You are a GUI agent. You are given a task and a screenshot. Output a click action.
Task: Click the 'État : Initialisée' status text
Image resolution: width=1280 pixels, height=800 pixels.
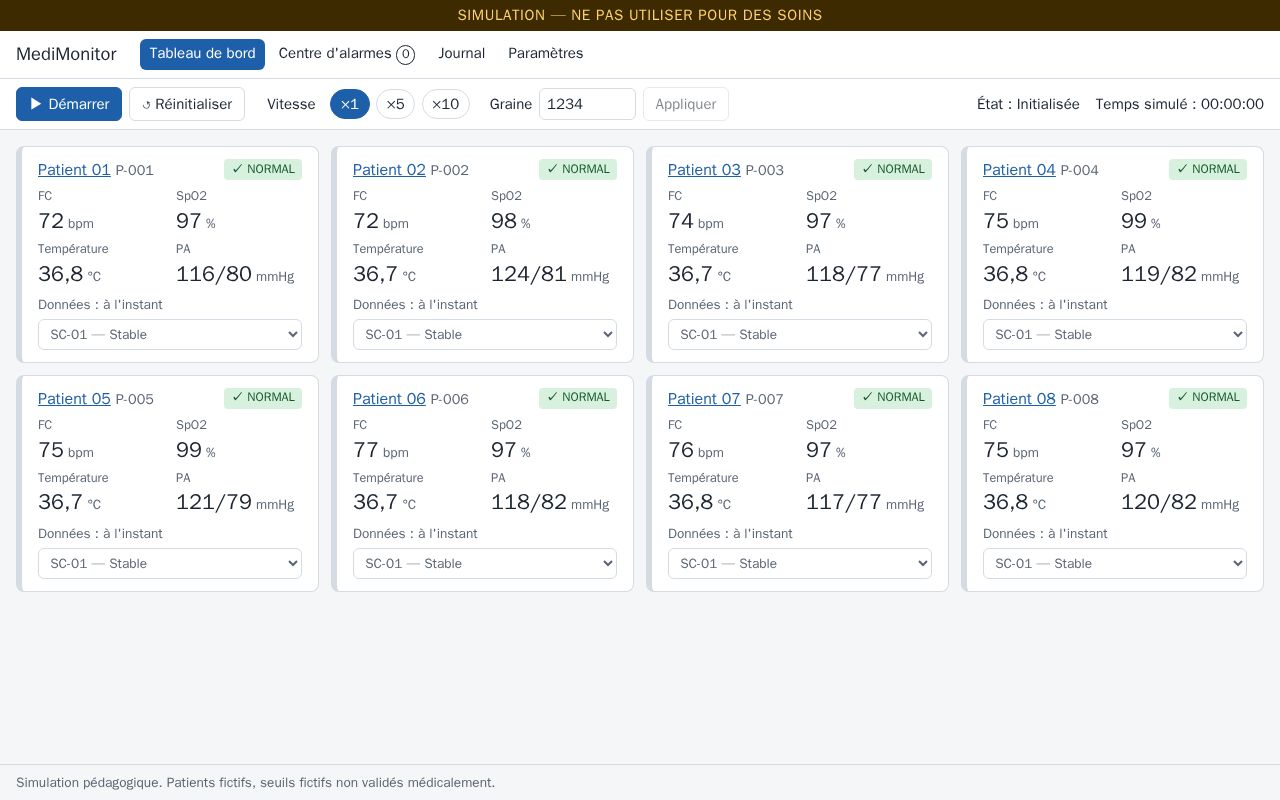[x=1028, y=104]
